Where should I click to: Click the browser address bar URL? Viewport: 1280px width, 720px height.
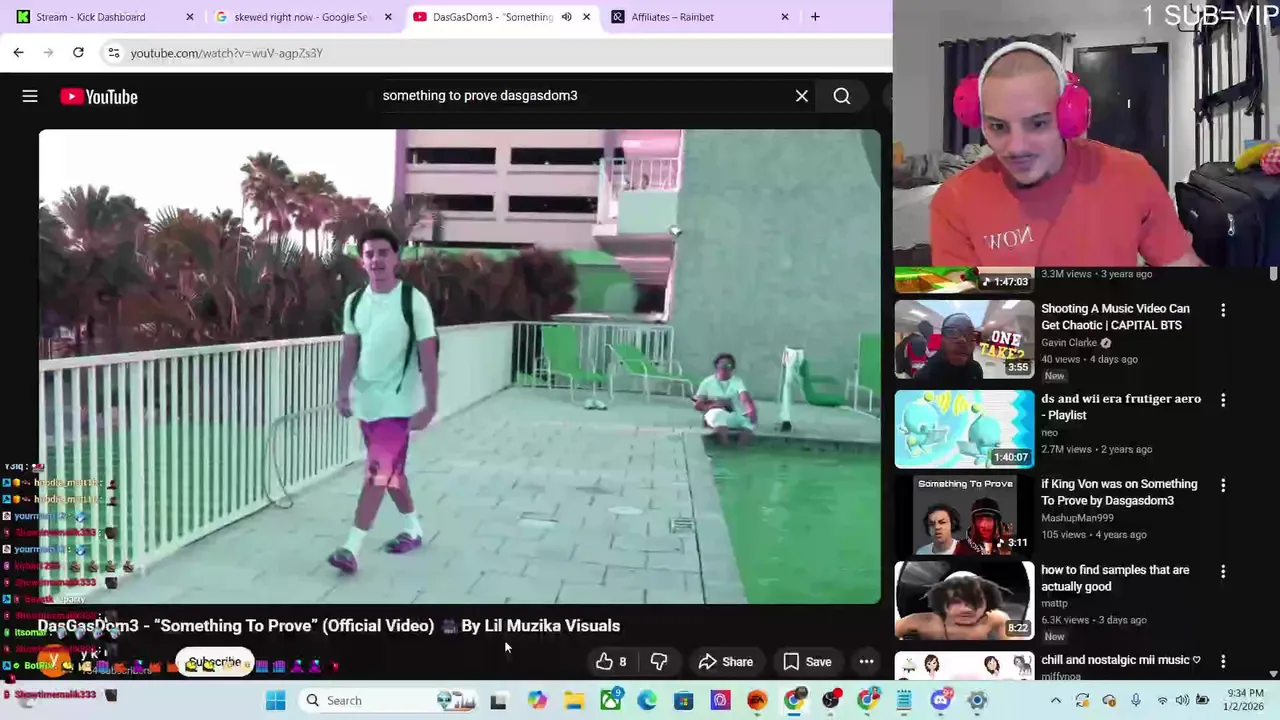(x=227, y=53)
